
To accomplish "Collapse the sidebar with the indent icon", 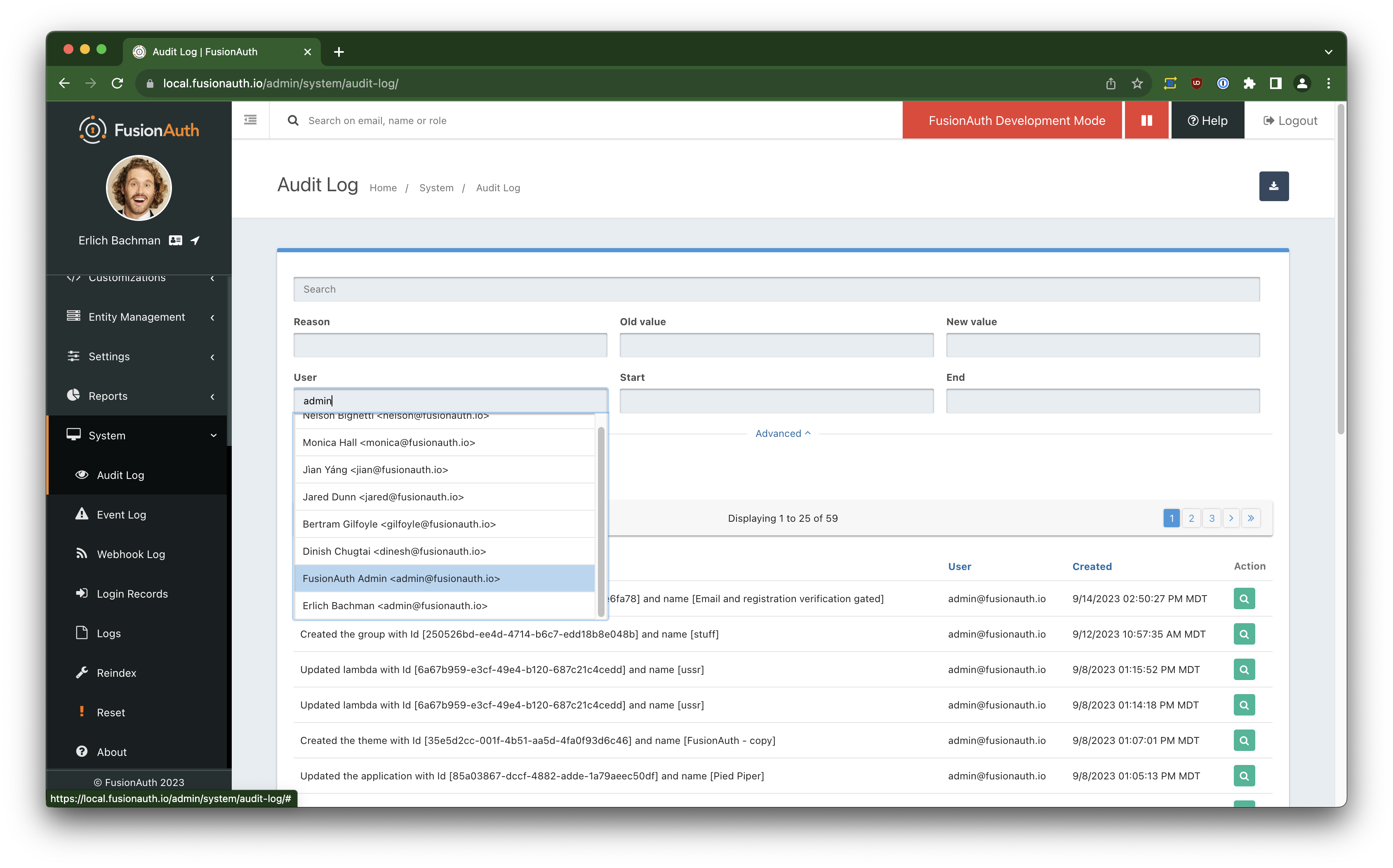I will pyautogui.click(x=250, y=120).
